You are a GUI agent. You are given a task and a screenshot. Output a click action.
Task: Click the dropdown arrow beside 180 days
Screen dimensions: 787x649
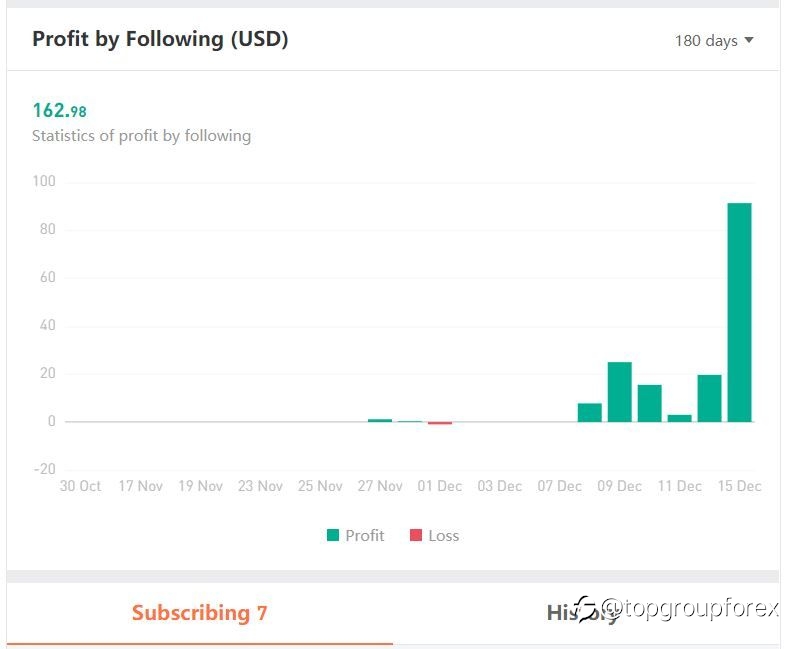pos(749,40)
